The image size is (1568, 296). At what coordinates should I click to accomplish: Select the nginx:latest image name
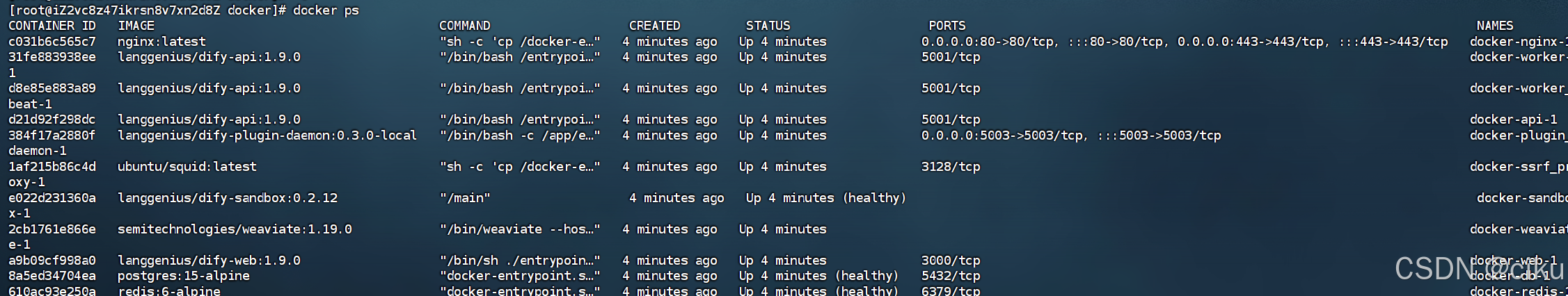(x=161, y=42)
